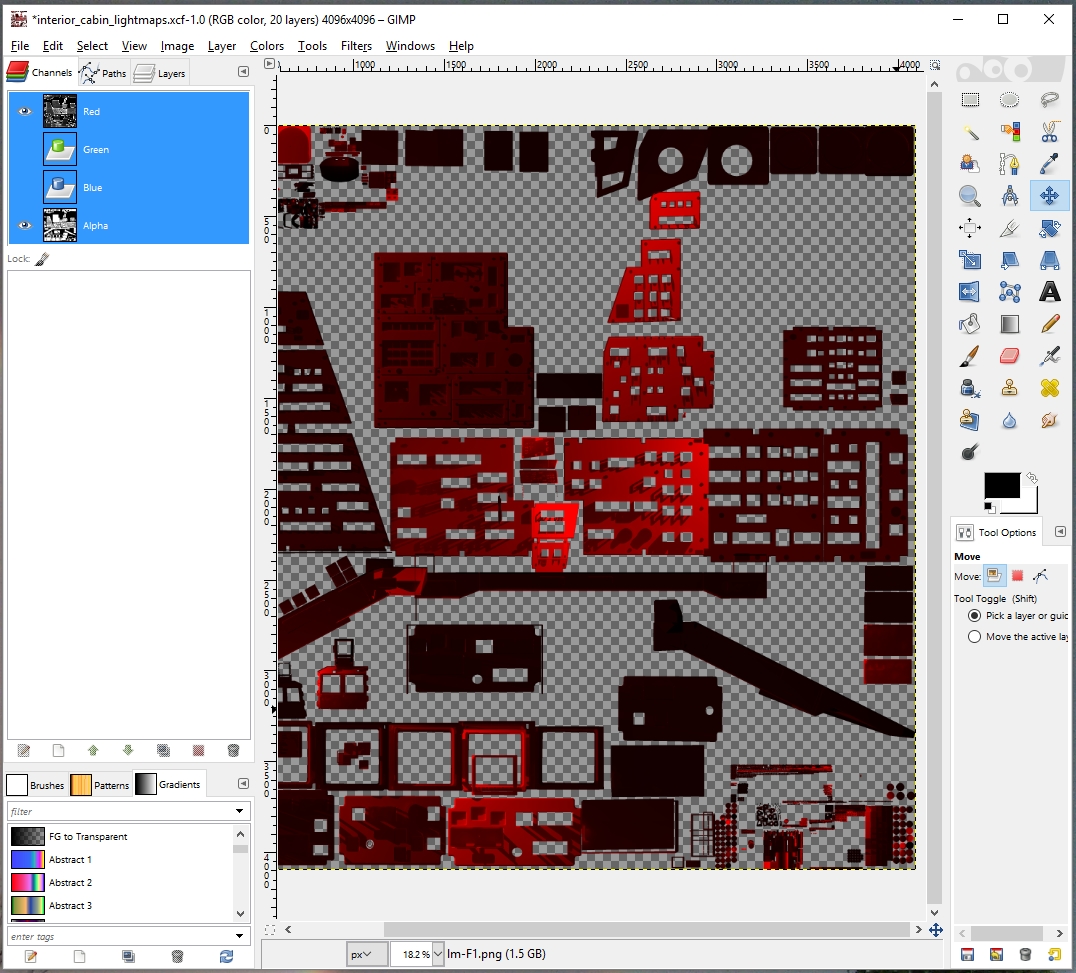The image size is (1076, 973).
Task: Select 'Move the active layer' radio option
Action: point(974,637)
